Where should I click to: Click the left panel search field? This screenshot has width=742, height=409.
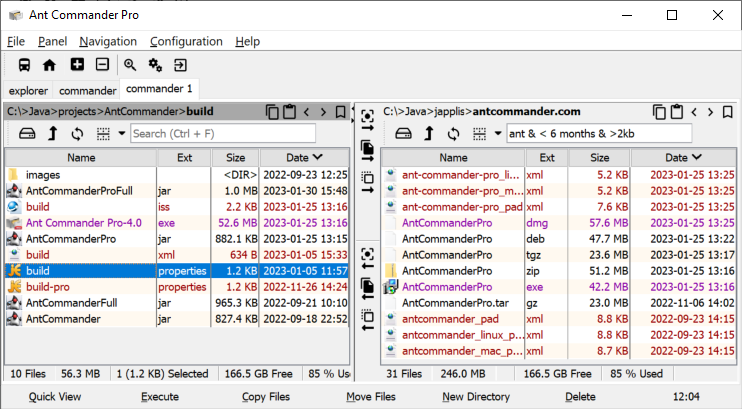[x=223, y=133]
